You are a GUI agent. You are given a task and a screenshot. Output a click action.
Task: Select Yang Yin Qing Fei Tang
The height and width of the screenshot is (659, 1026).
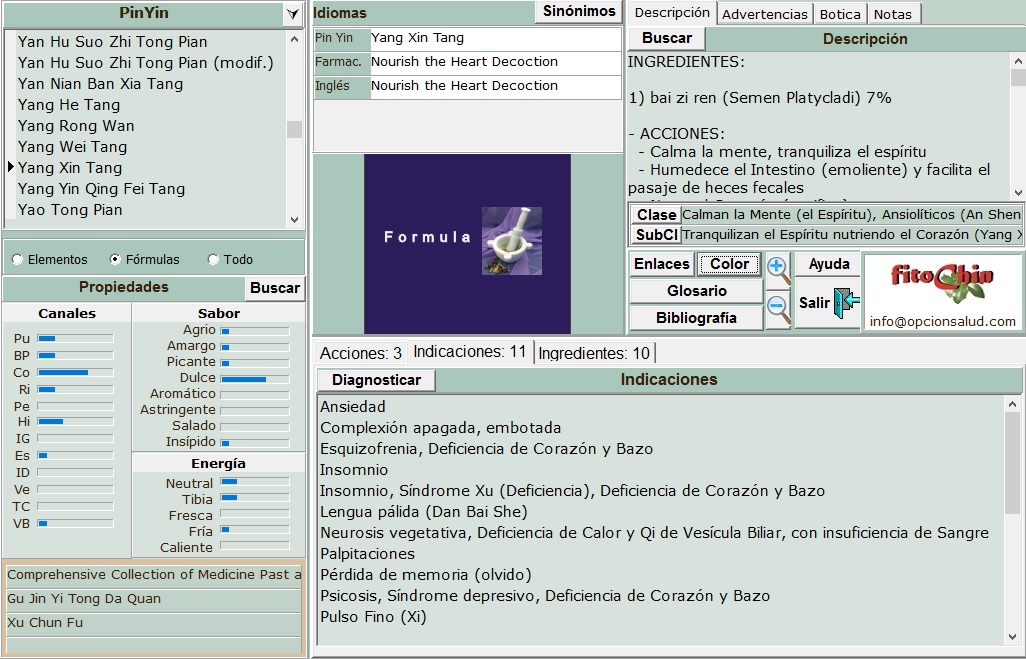click(x=101, y=188)
